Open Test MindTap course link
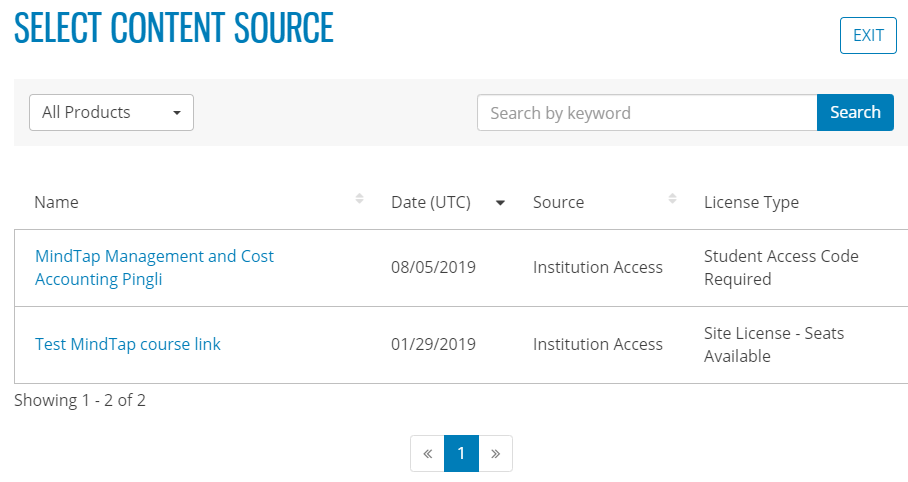The width and height of the screenshot is (908, 482). pyautogui.click(x=127, y=344)
